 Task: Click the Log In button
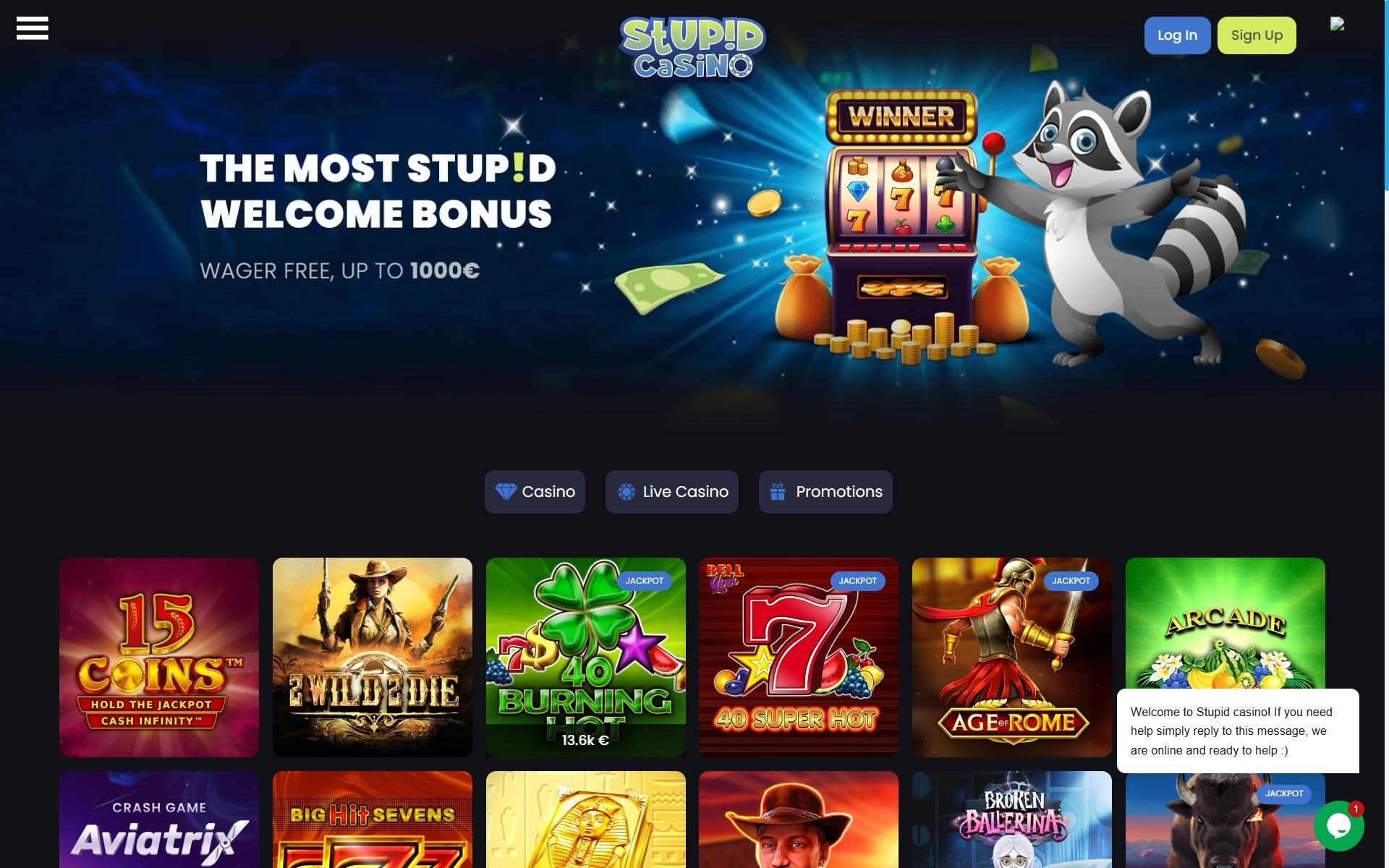[1177, 35]
